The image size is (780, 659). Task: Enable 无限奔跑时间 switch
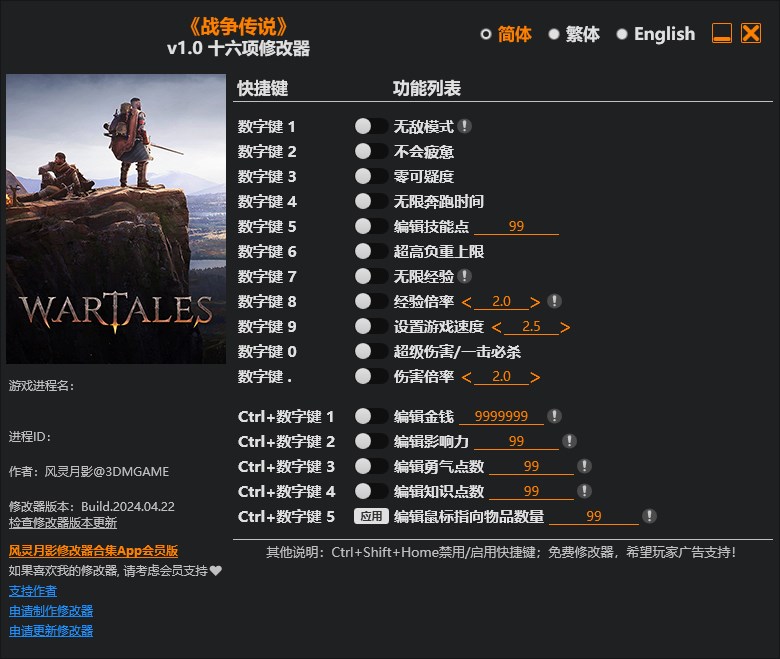(x=371, y=201)
